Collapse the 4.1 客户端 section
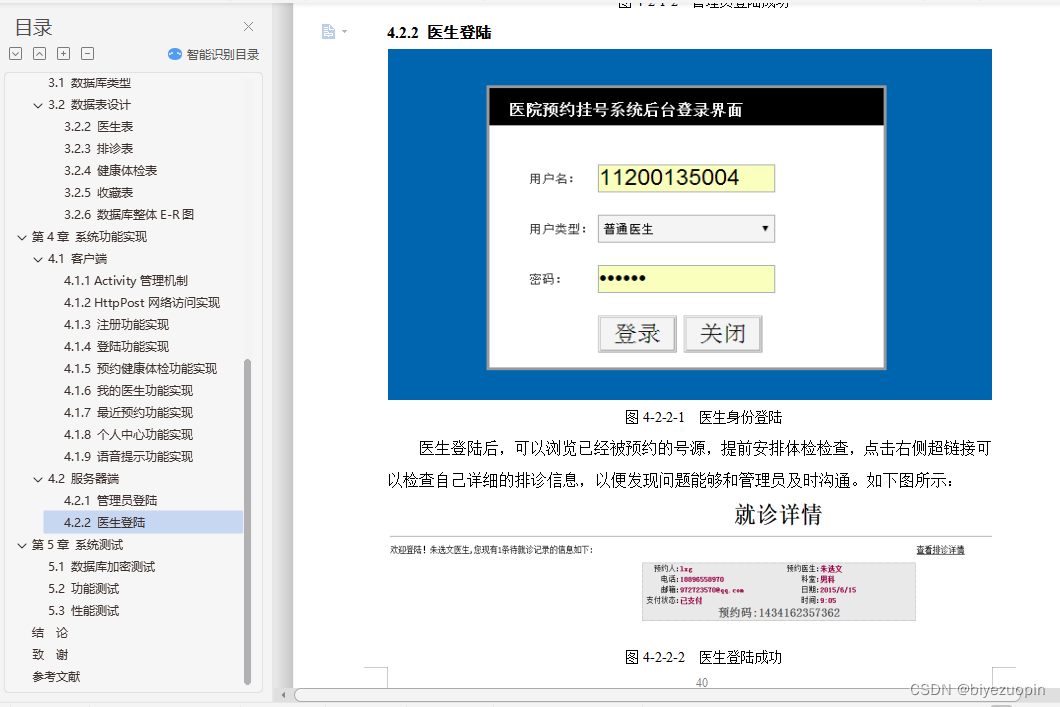This screenshot has height=707, width=1060. pos(38,260)
